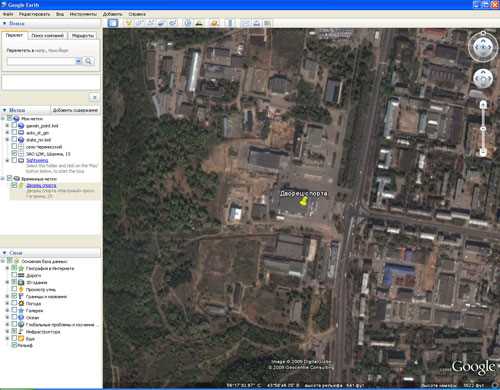Expand the География в Интернете node
Image resolution: width=500 pixels, height=390 pixels.
(x=7, y=268)
